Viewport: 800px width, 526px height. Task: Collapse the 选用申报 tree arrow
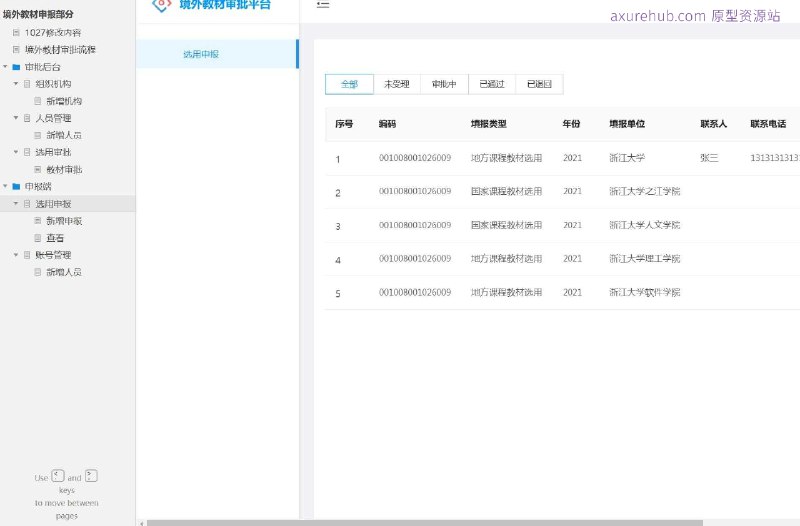[x=16, y=204]
